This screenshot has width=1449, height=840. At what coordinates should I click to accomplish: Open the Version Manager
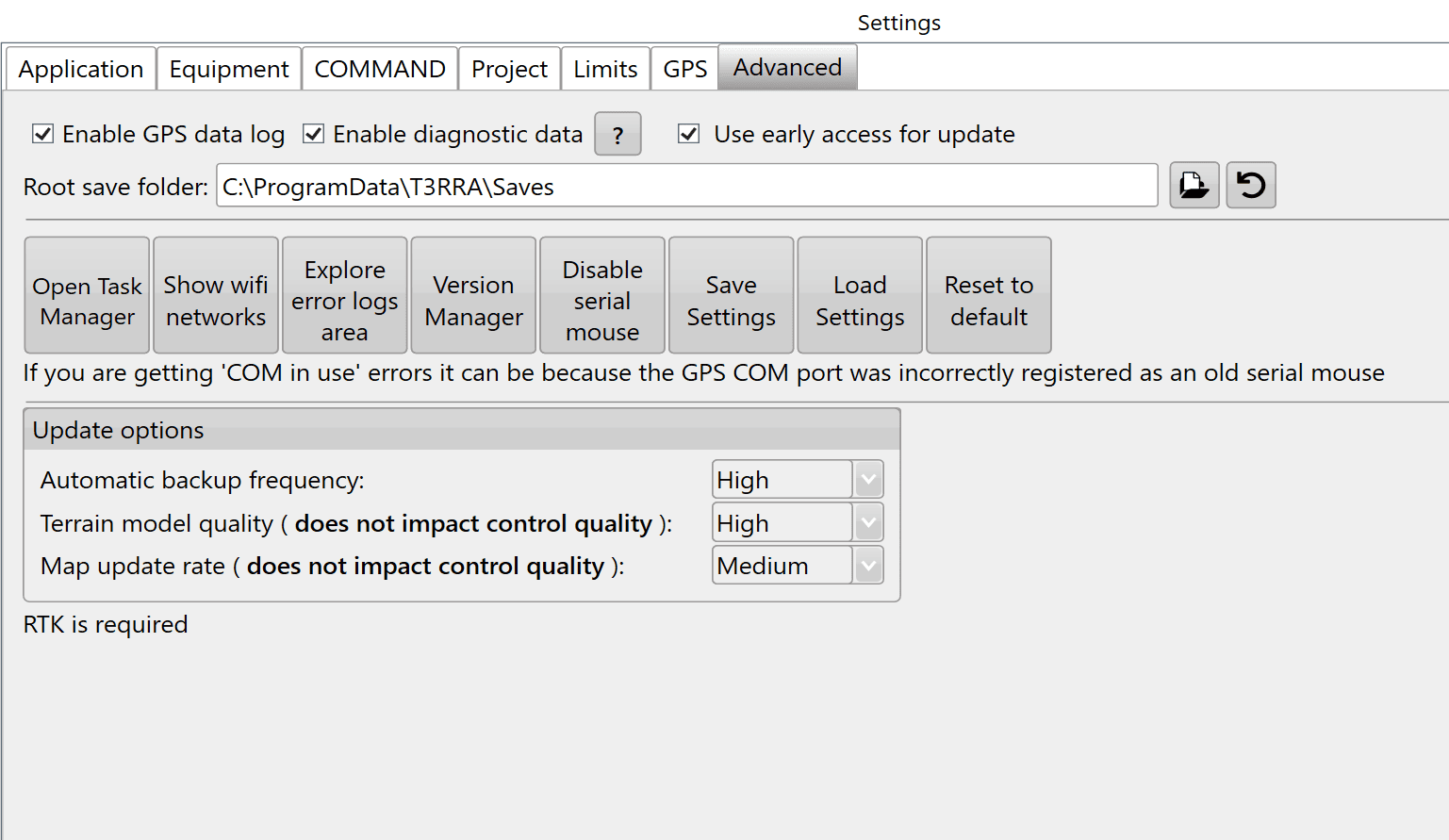pyautogui.click(x=473, y=295)
